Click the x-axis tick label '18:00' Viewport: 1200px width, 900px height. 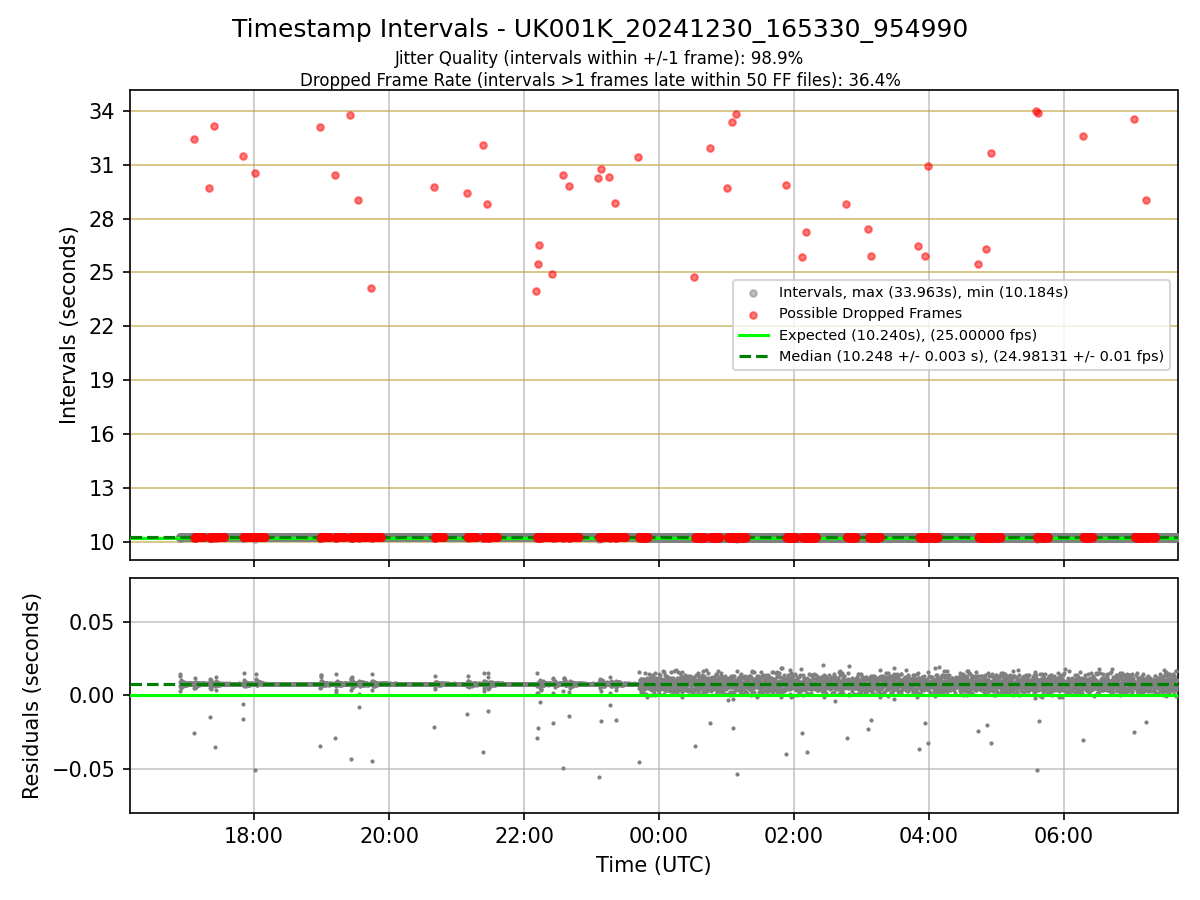(x=254, y=834)
